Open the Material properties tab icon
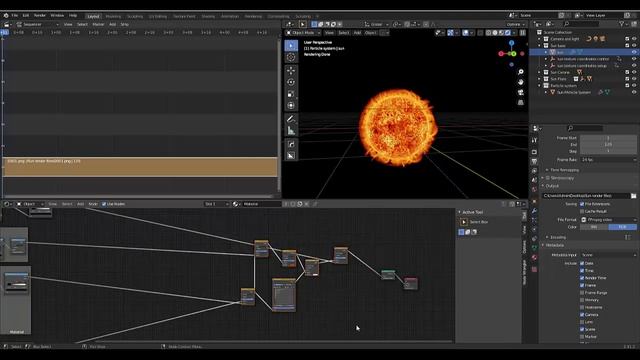 coord(534,258)
